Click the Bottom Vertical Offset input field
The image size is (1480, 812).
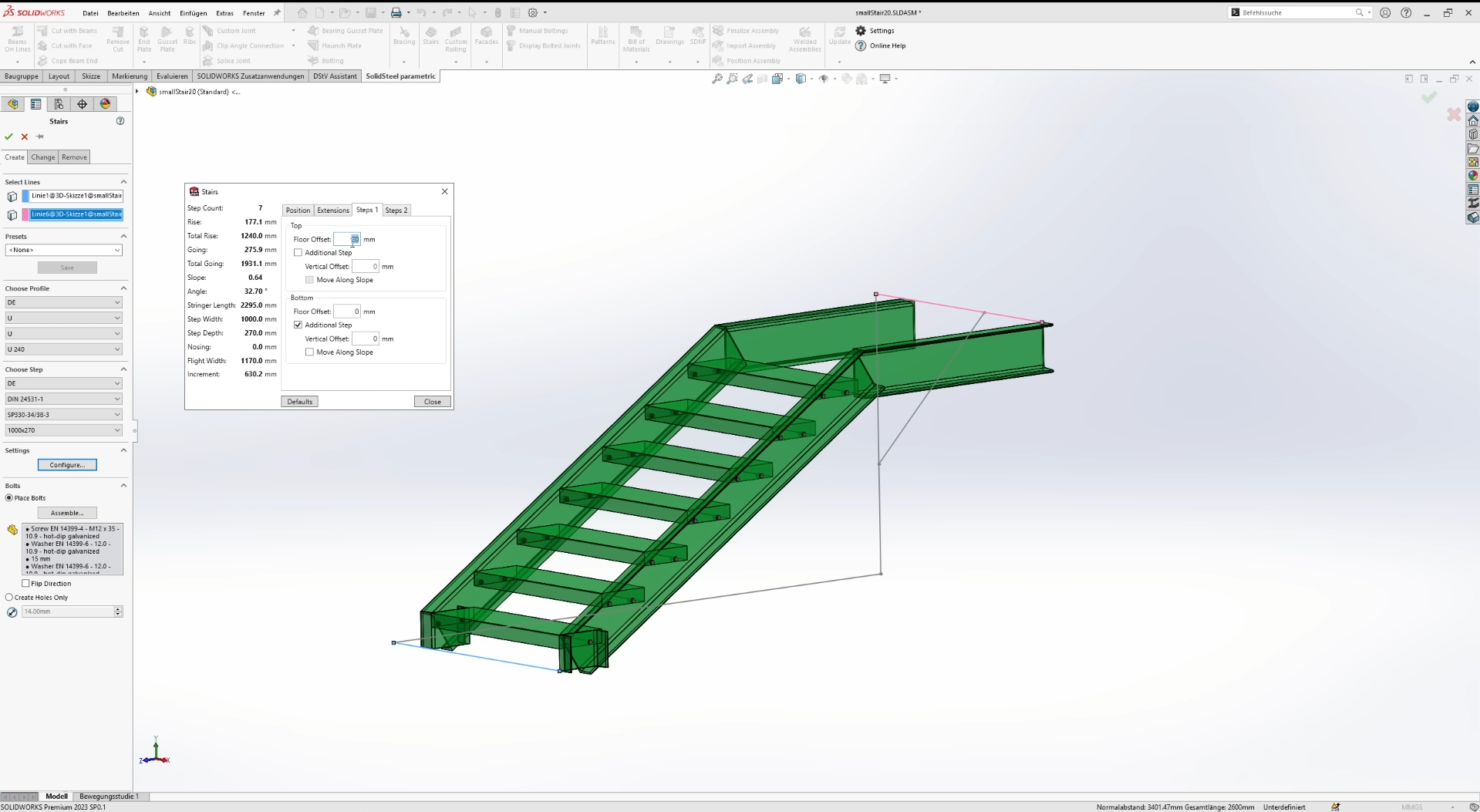pos(365,339)
